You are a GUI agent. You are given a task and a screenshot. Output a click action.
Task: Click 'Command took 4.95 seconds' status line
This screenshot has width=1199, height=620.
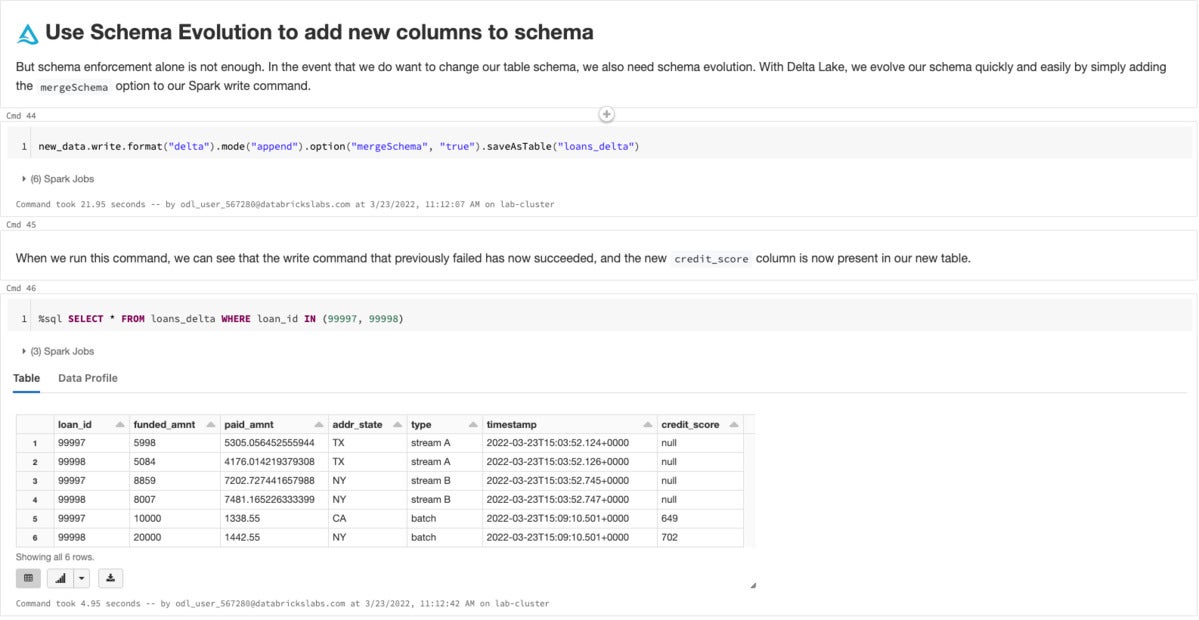[282, 603]
